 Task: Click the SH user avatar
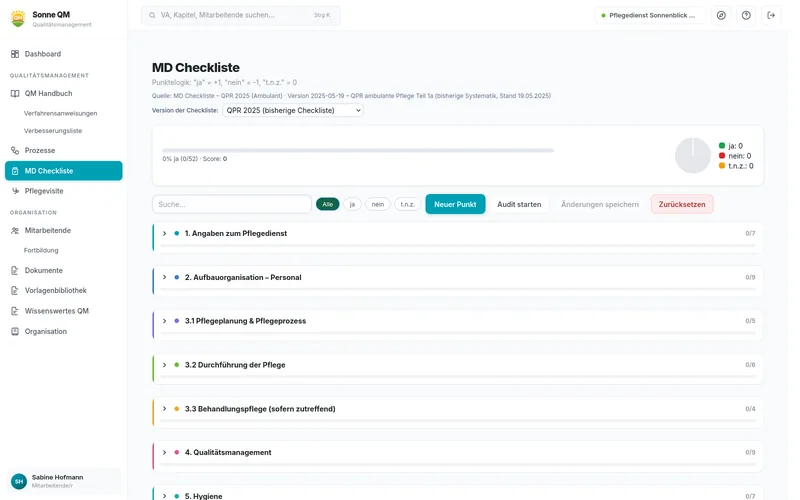19,481
